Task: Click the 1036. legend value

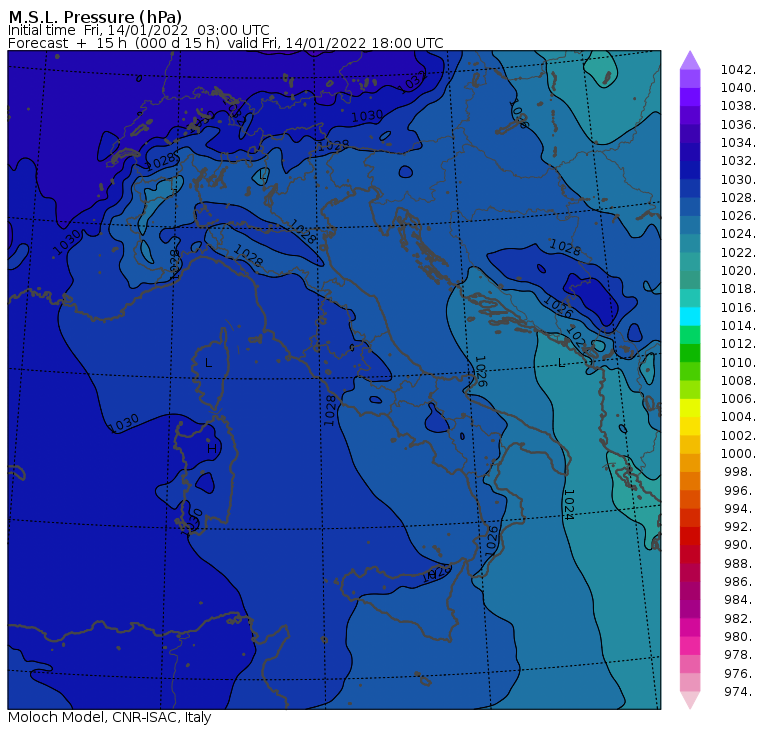Action: click(x=738, y=125)
